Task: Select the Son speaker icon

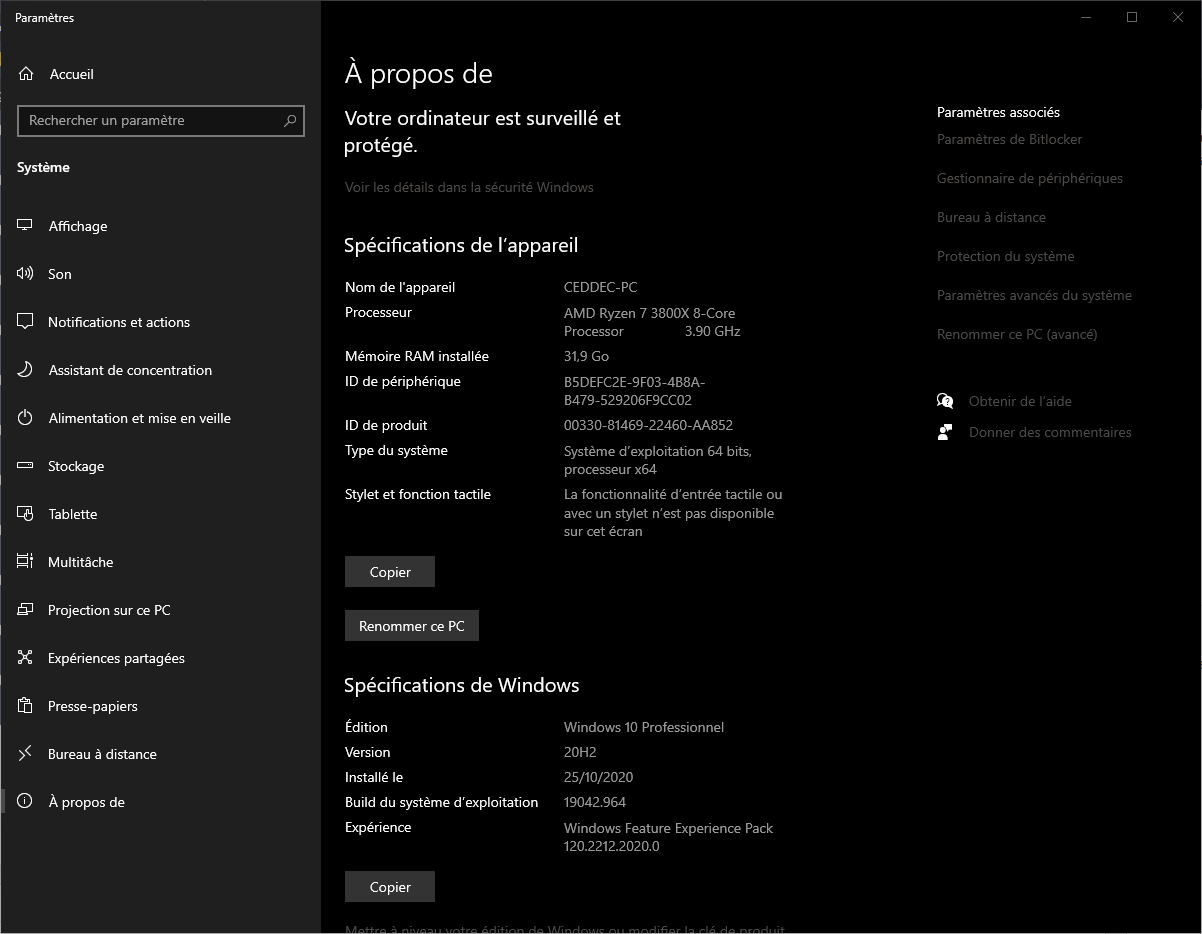Action: pos(26,274)
